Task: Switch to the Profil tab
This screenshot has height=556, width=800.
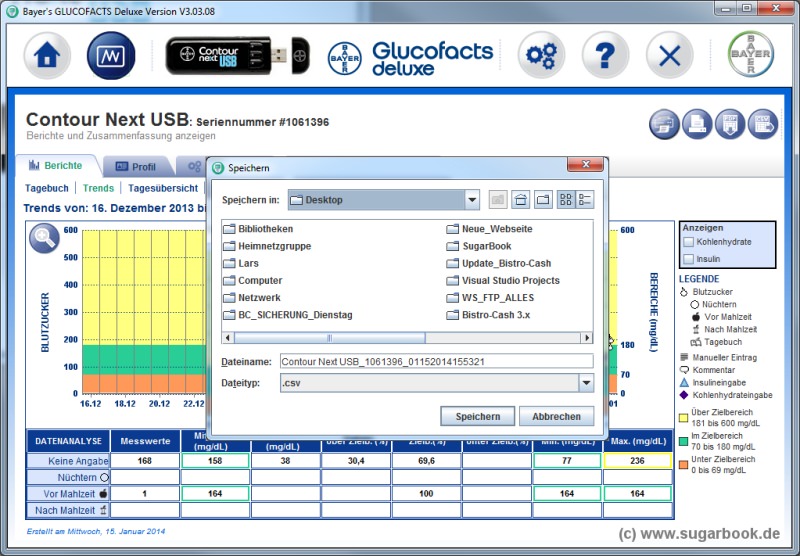Action: click(x=136, y=167)
